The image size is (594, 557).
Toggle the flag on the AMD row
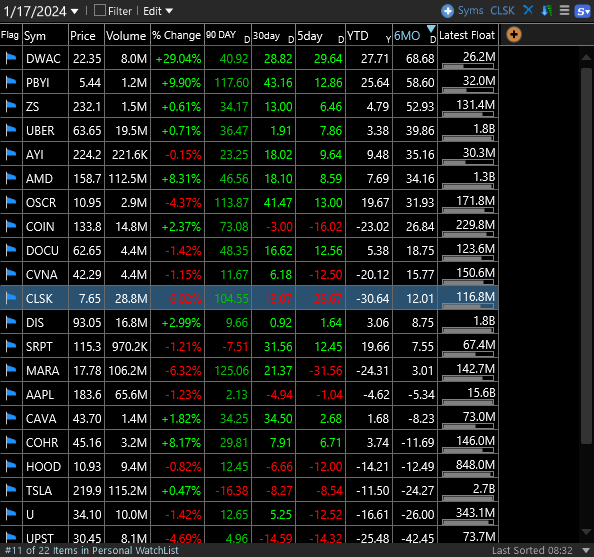(11, 178)
